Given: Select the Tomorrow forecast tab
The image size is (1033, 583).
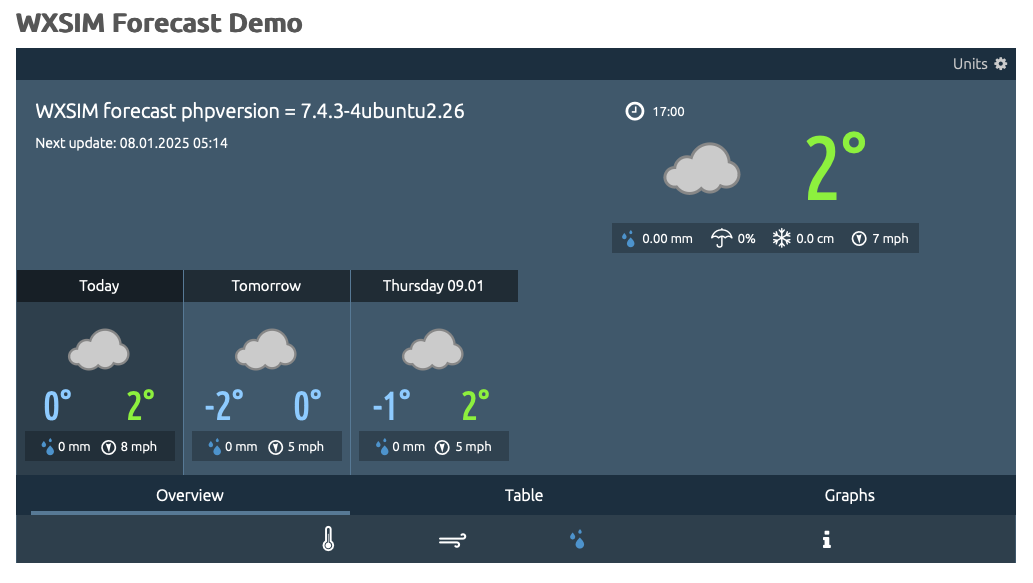Looking at the screenshot, I should [x=266, y=286].
